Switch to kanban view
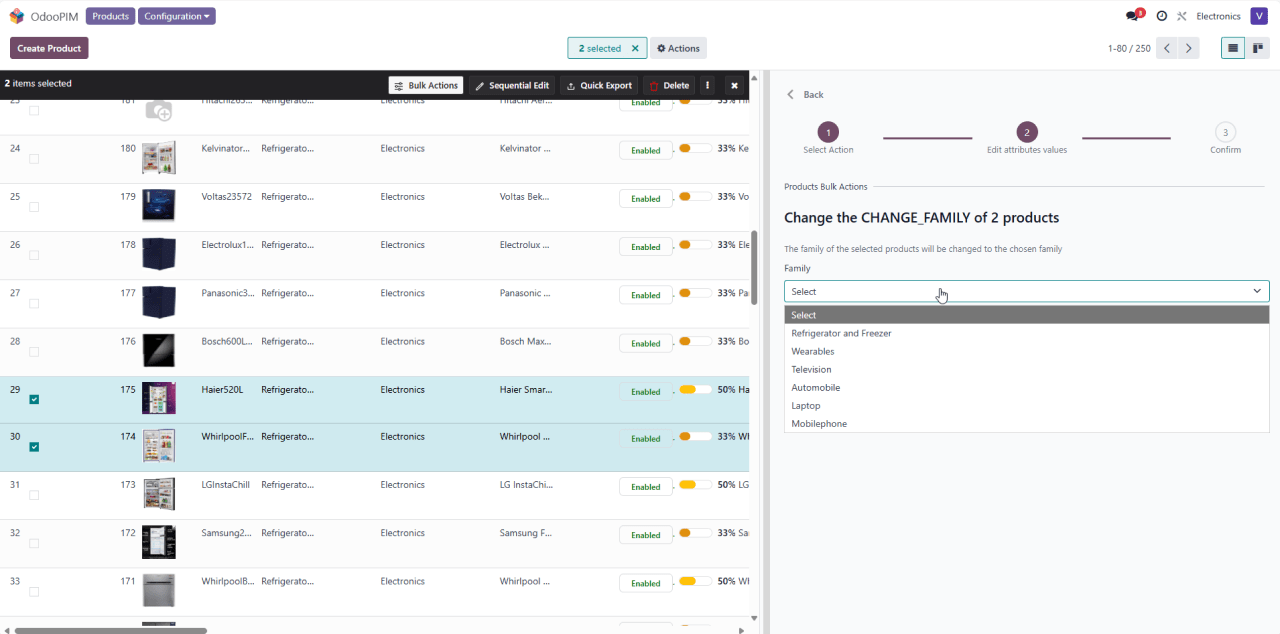This screenshot has width=1280, height=634. tap(1257, 48)
